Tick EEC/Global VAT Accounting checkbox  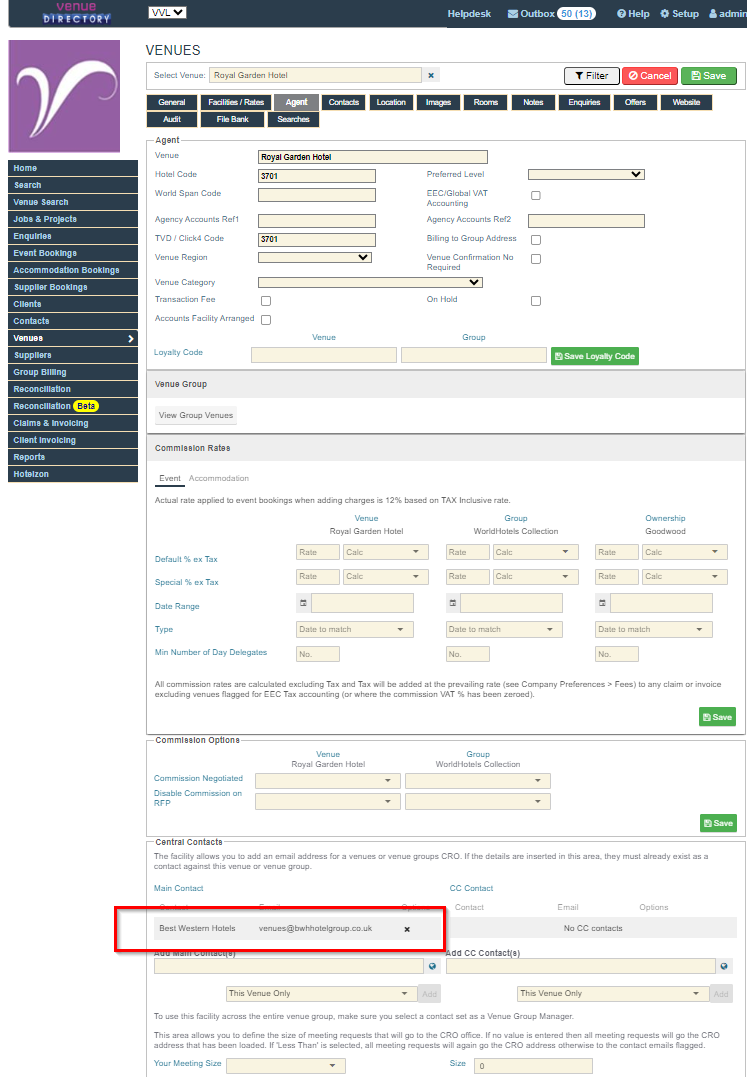tap(536, 196)
